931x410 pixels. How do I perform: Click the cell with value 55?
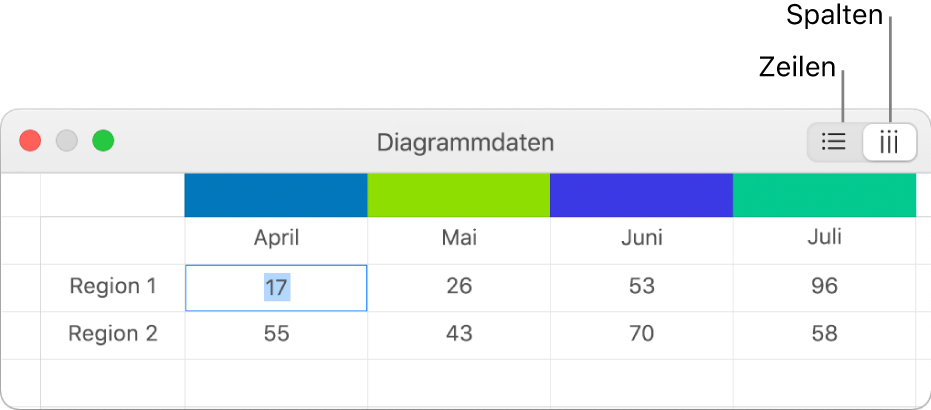[x=276, y=334]
